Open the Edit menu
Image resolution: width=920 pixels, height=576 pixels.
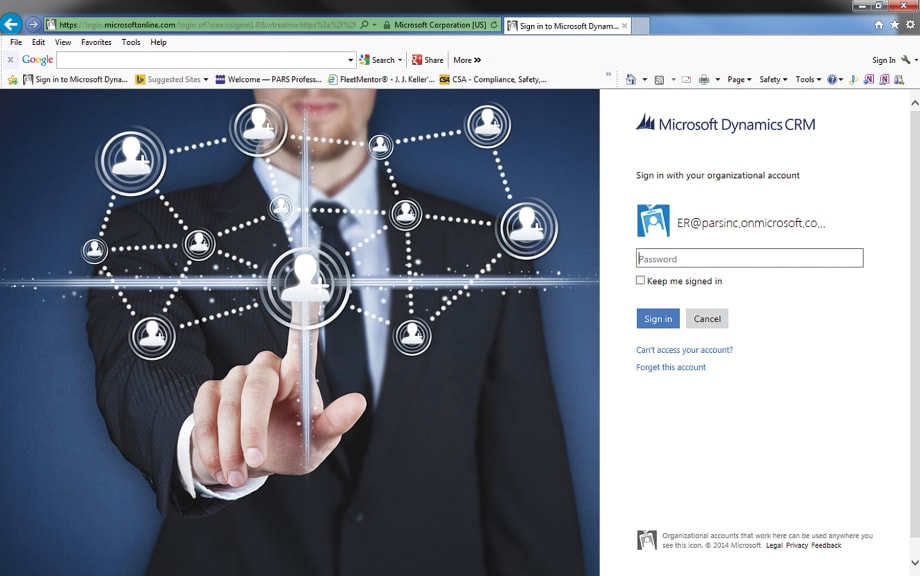point(38,42)
